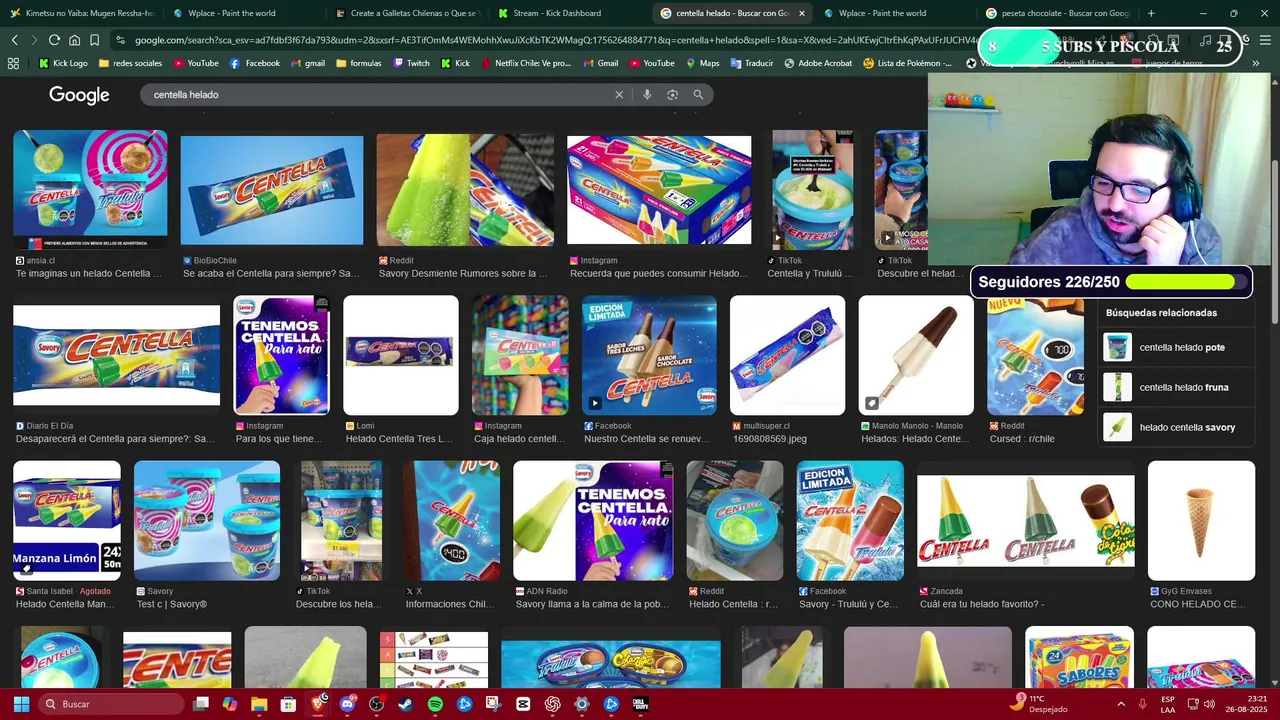
Task: Open ChatGPT taskbar icon
Action: tap(553, 704)
